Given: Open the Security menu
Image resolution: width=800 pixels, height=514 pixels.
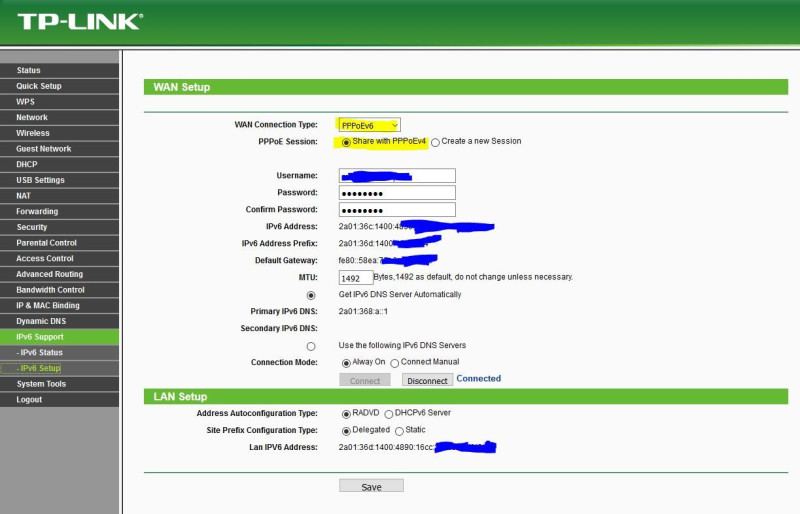Looking at the screenshot, I should pos(59,227).
